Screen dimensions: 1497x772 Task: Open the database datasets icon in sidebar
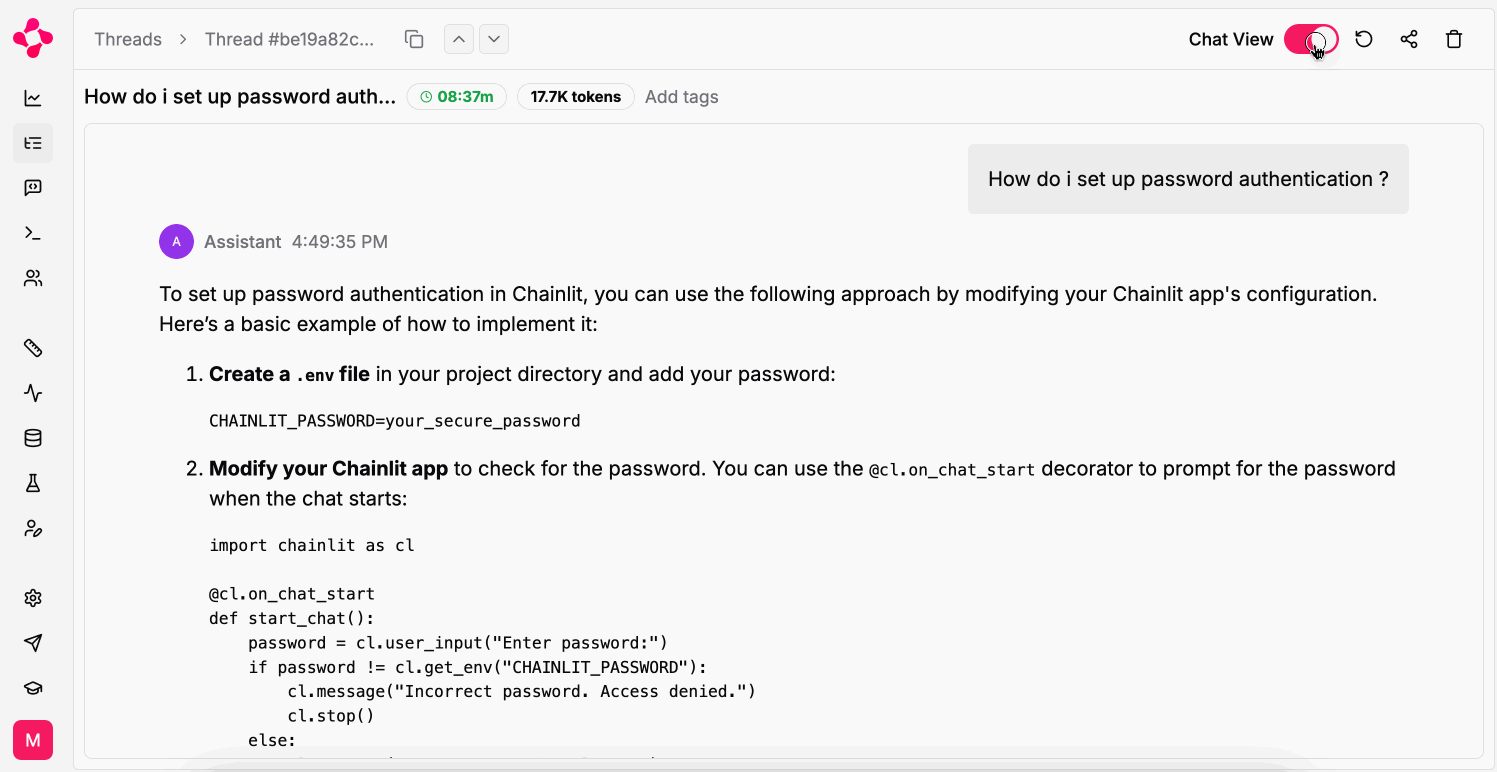[x=33, y=438]
